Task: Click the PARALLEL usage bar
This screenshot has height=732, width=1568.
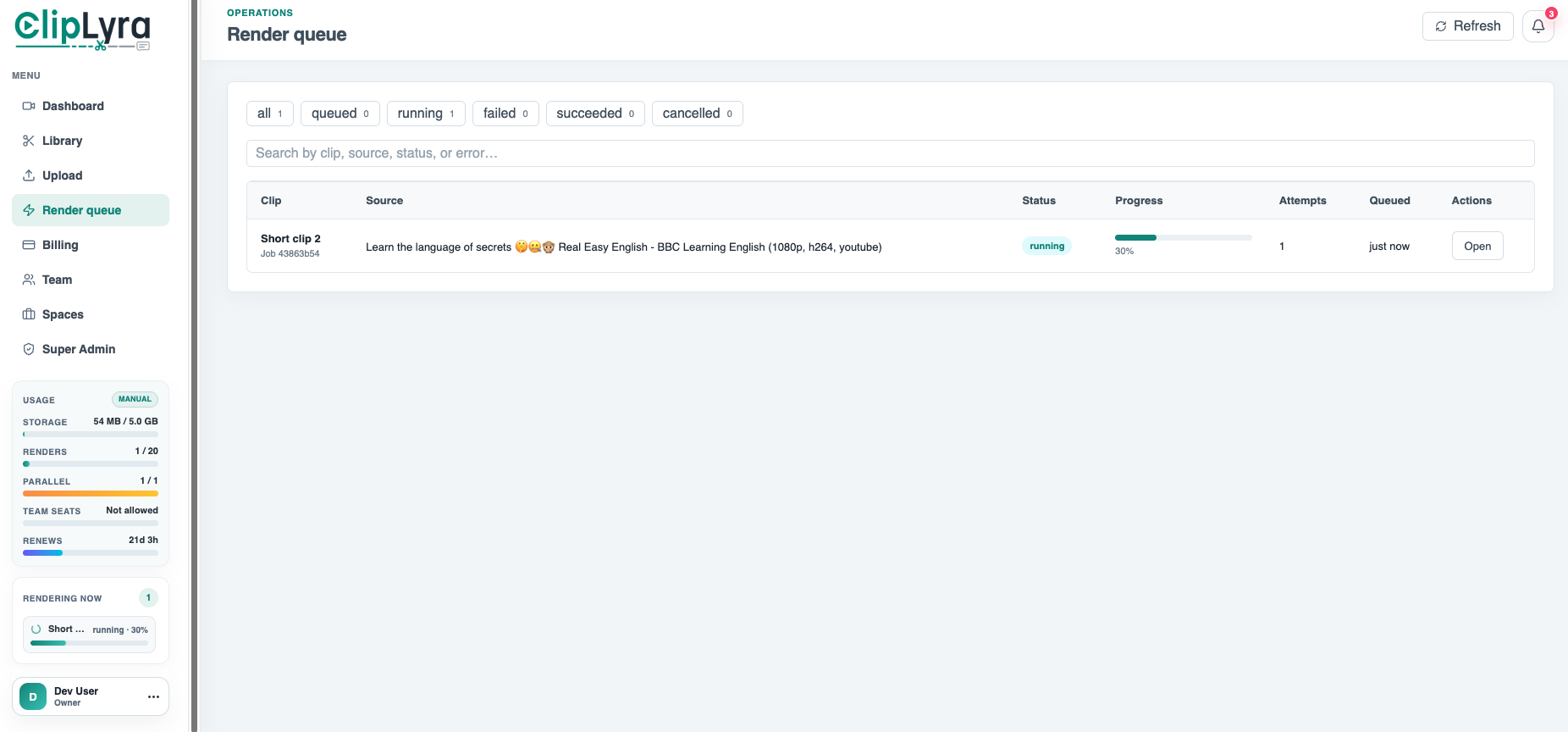Action: 91,493
